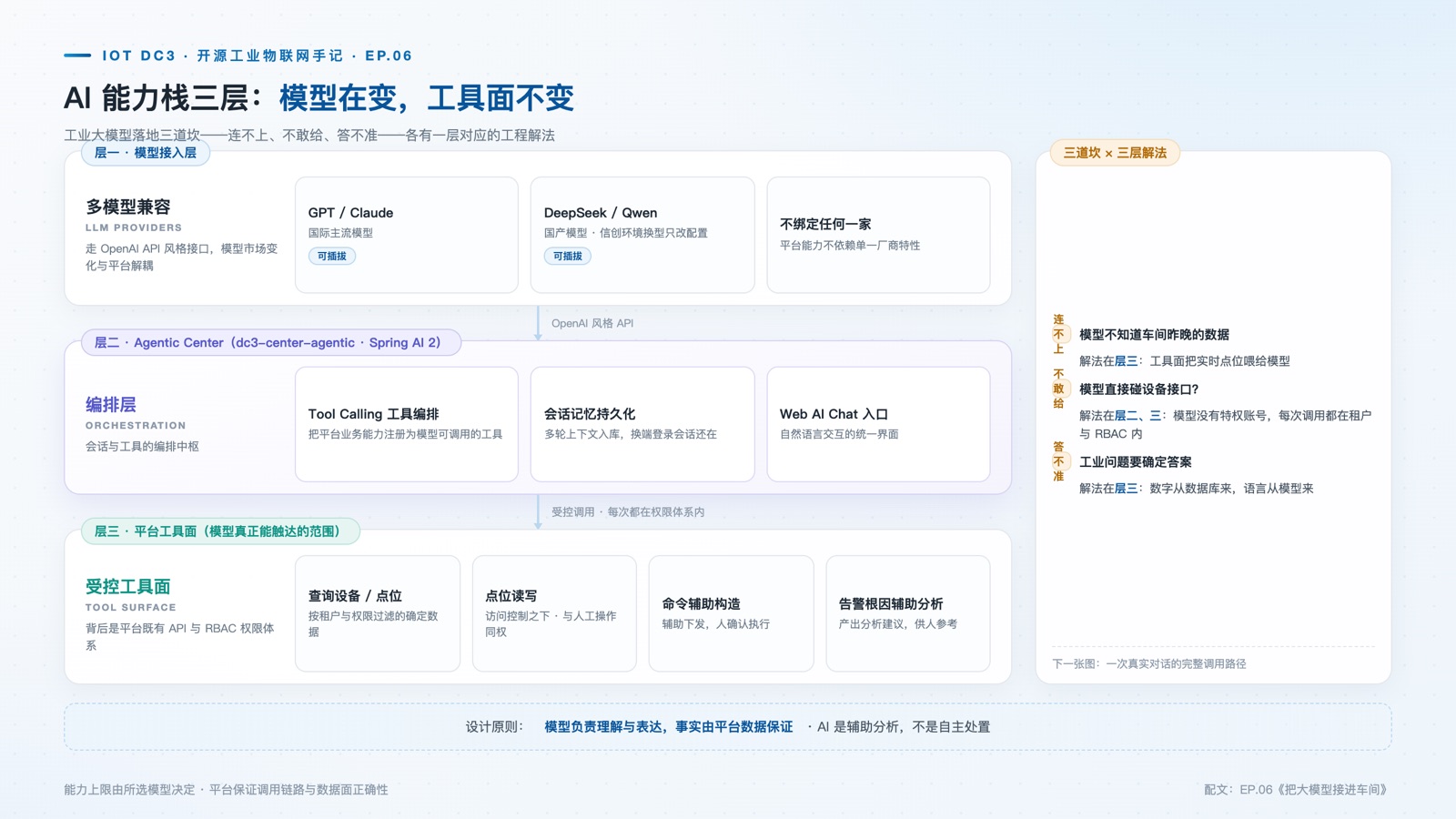Click the "会话记忆持久化" card title
Viewport: 1456px width, 819px height.
tap(590, 414)
